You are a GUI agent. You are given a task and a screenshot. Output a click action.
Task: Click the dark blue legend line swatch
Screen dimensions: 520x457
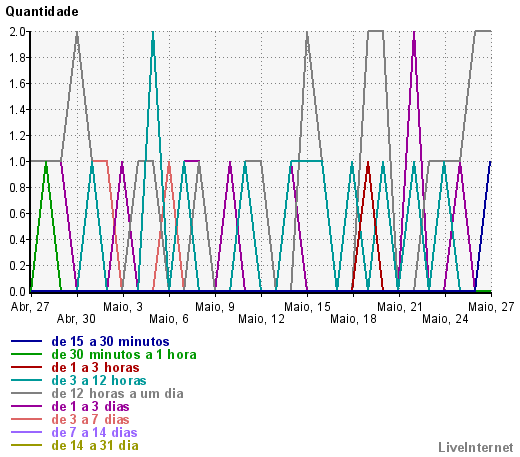[26, 341]
